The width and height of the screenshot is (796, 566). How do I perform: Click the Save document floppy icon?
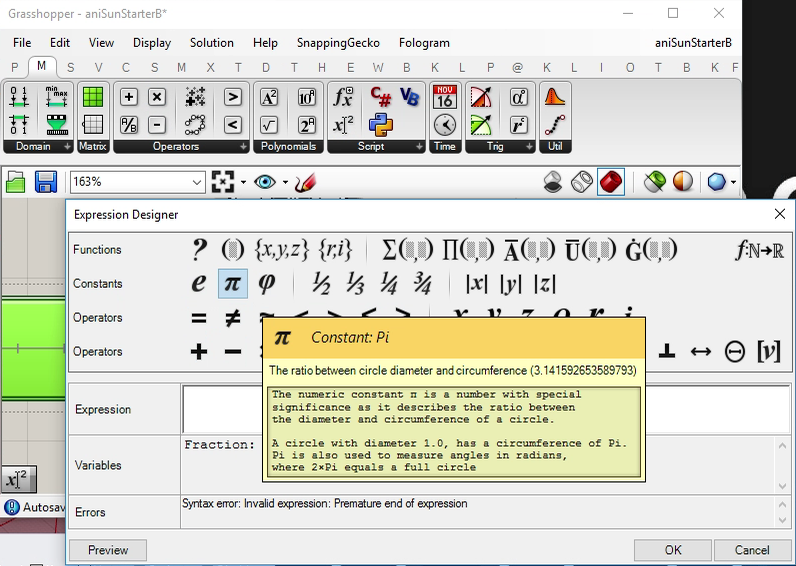coord(46,182)
